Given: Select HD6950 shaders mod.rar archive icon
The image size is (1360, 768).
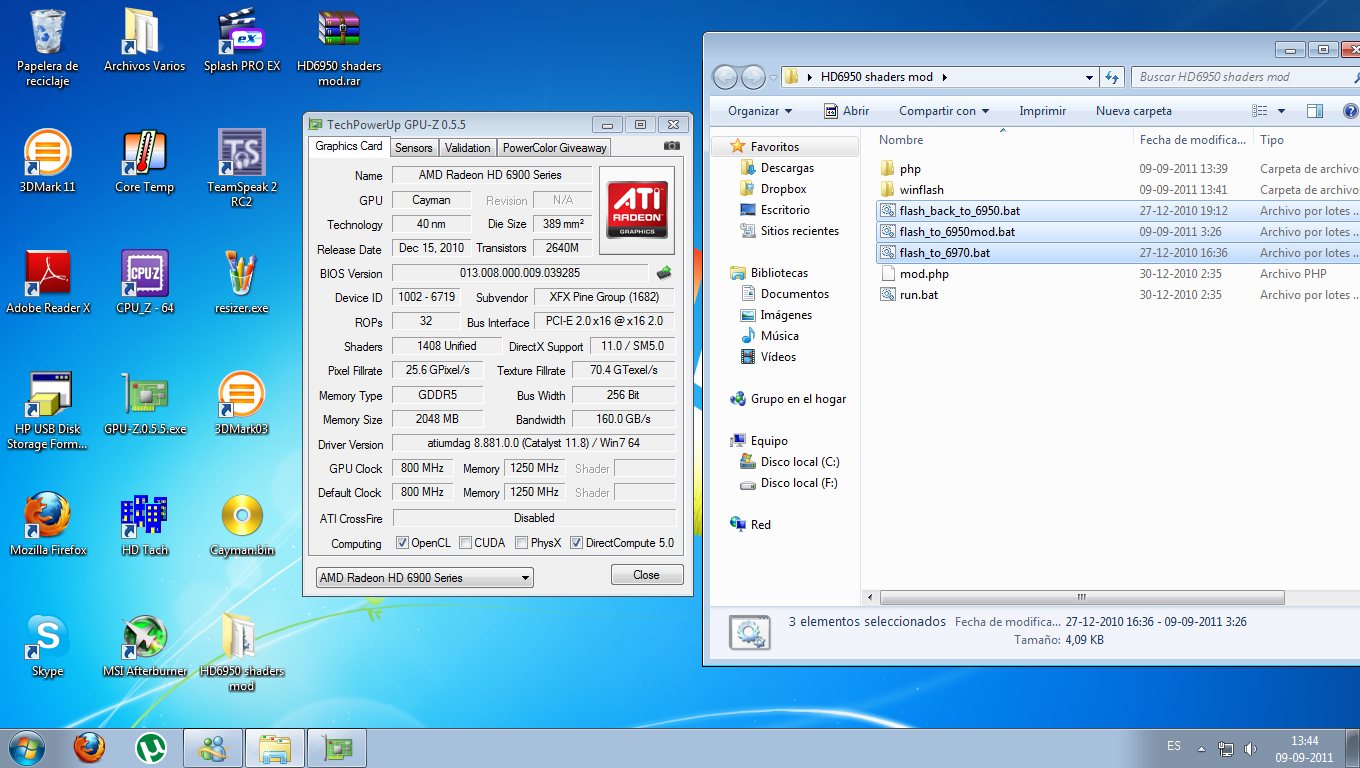Looking at the screenshot, I should pos(339,47).
